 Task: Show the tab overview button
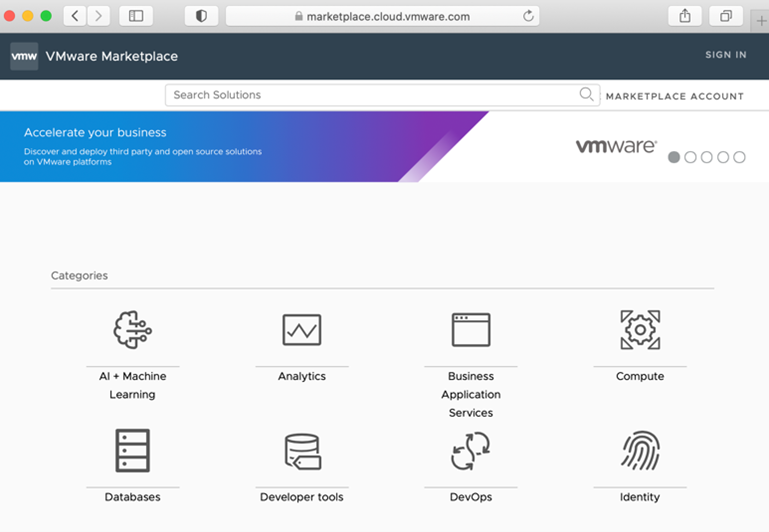[726, 16]
